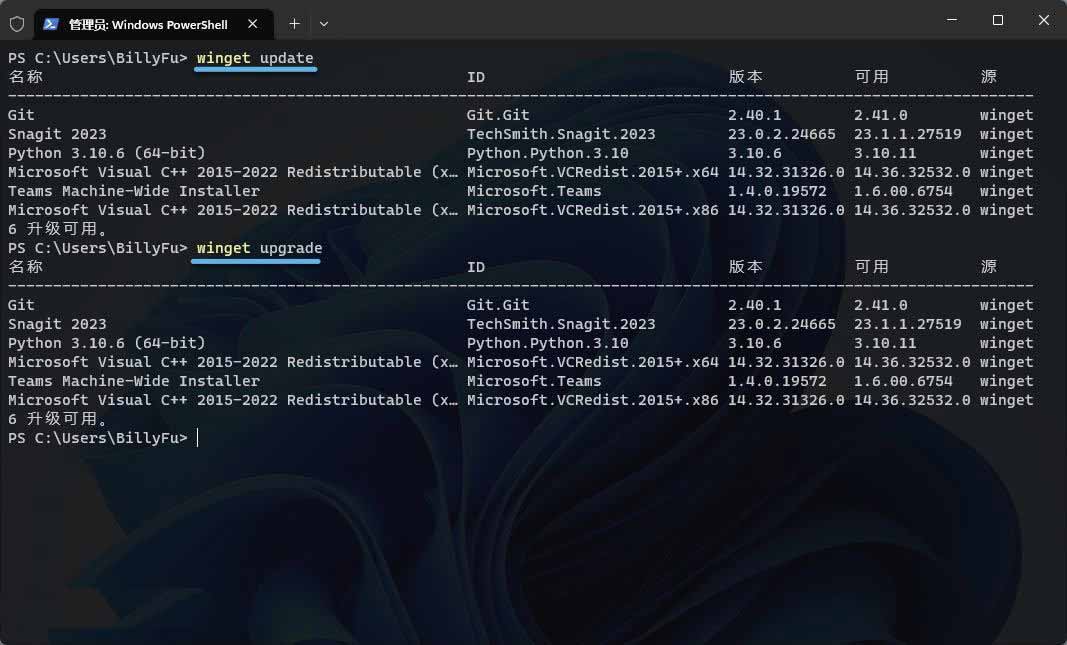Click the administrator shield icon in title bar
Viewport: 1067px width, 645px height.
coord(17,24)
